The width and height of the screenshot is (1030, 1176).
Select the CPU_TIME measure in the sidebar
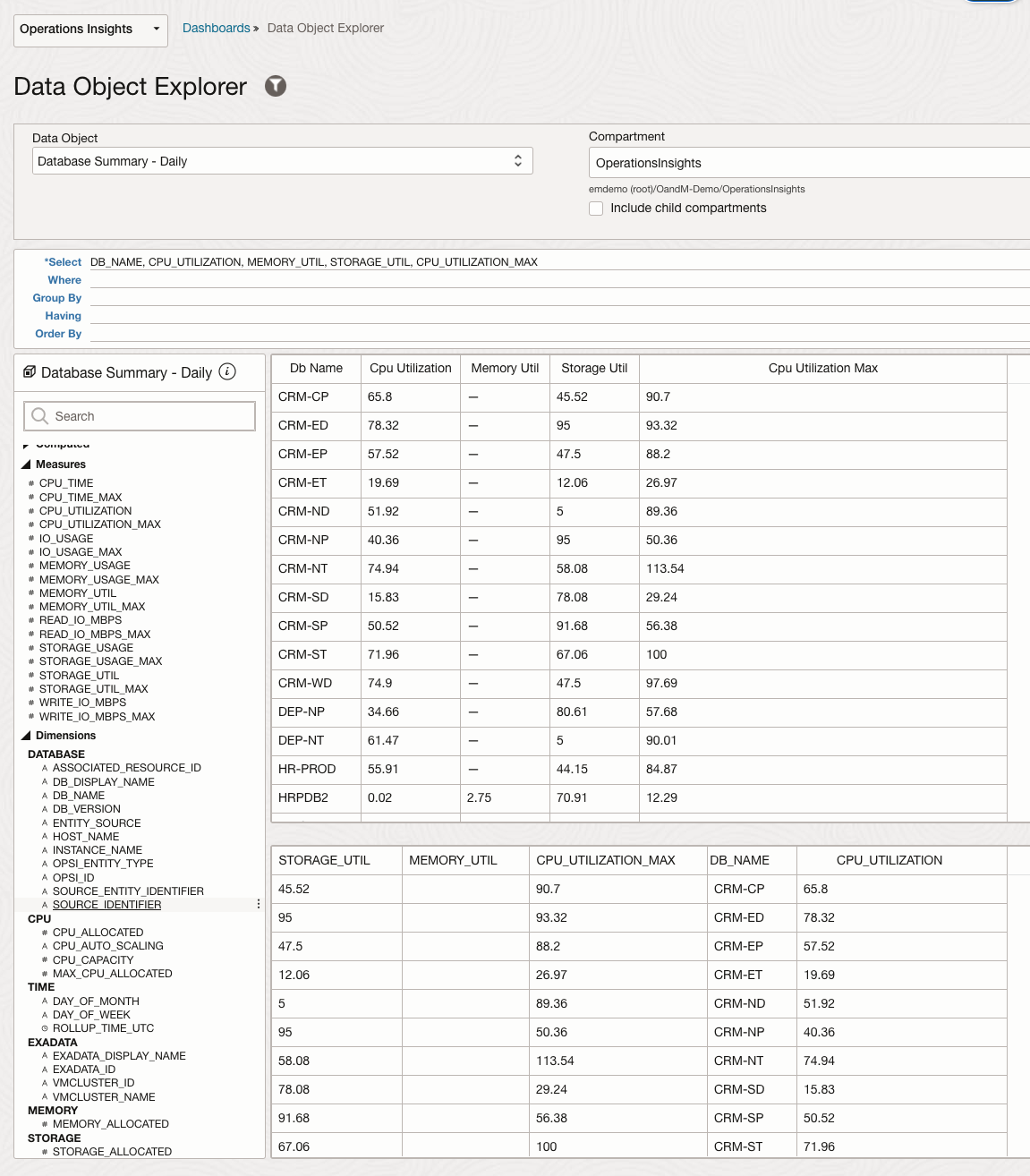(x=66, y=482)
